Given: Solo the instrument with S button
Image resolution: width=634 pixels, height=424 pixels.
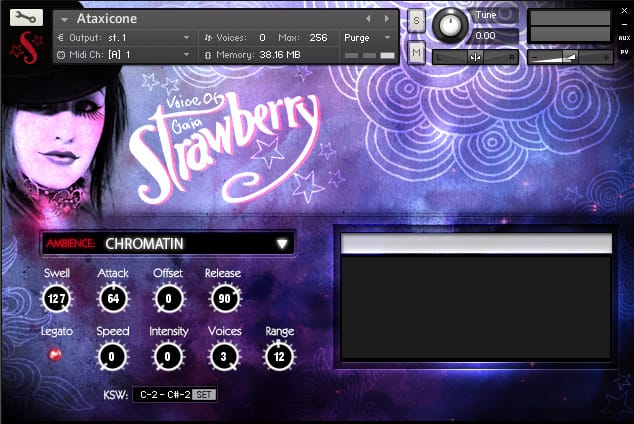Looking at the screenshot, I should 416,21.
